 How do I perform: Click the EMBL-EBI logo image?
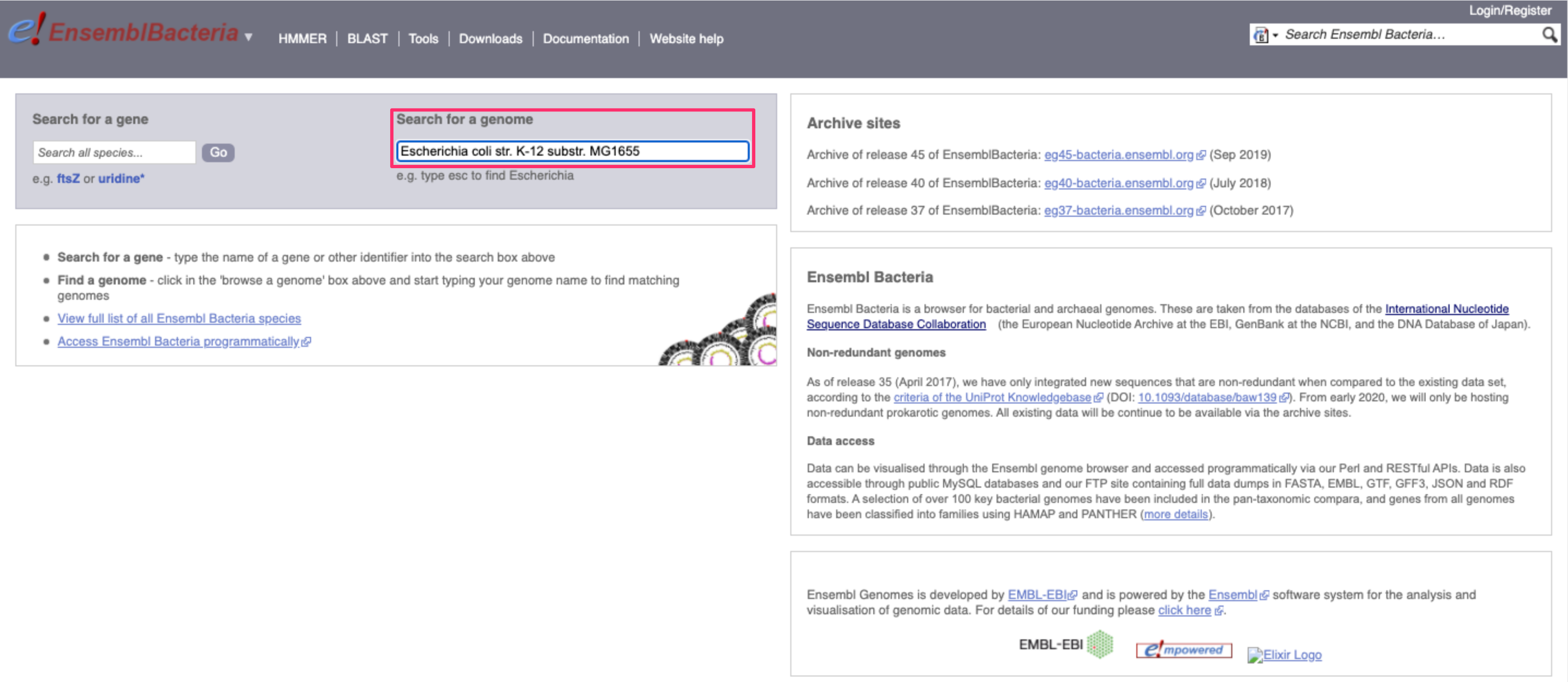pyautogui.click(x=1065, y=644)
